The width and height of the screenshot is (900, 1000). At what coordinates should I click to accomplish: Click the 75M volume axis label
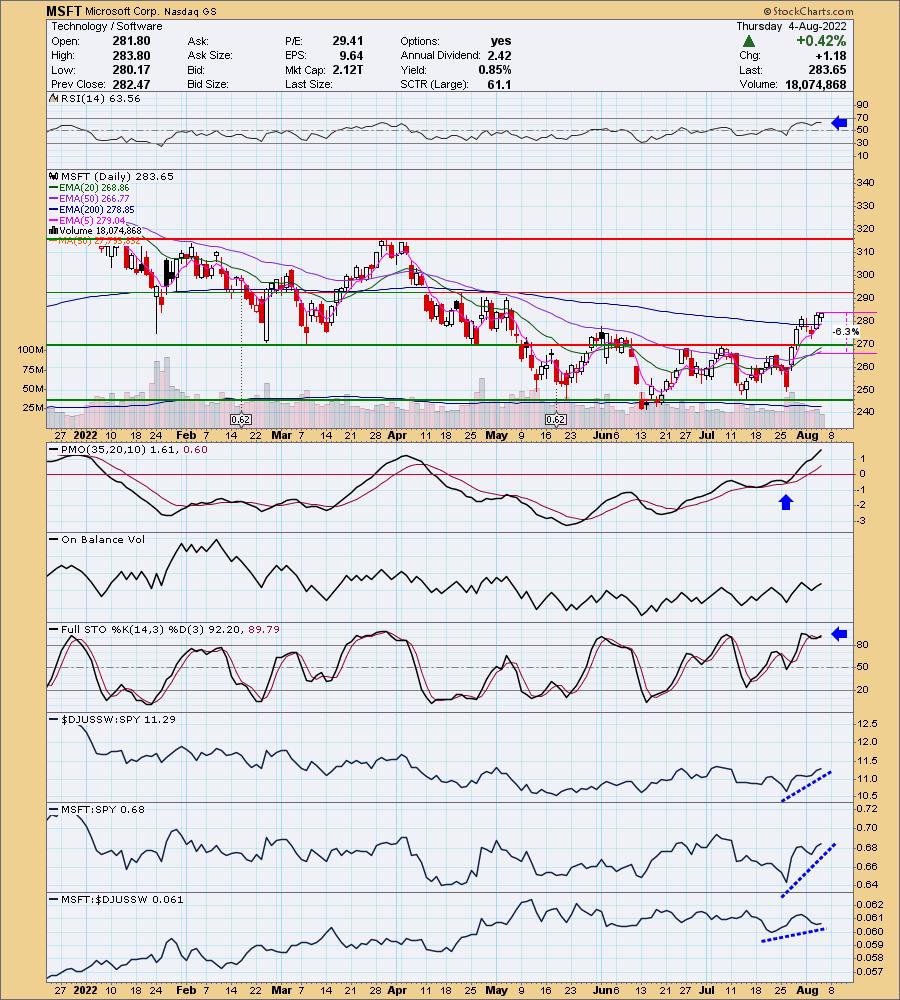[x=34, y=370]
